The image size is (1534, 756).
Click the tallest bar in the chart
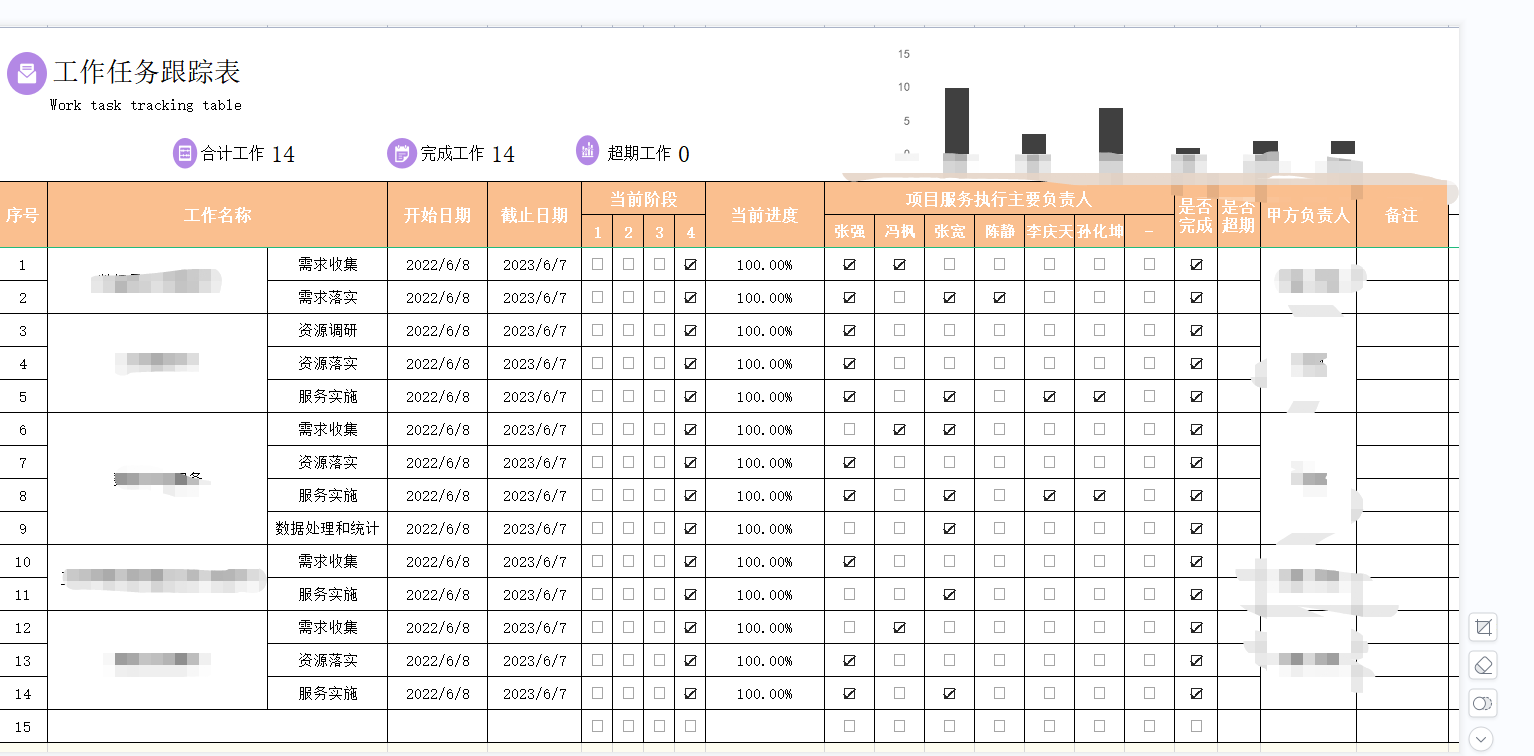click(957, 121)
